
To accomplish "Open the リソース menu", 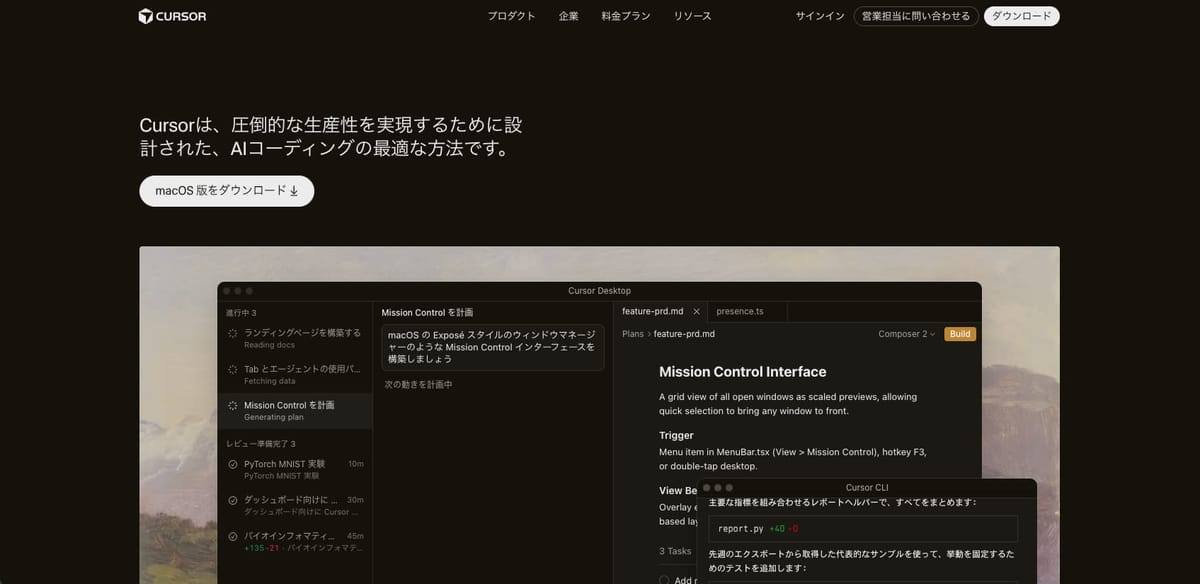I will pyautogui.click(x=692, y=16).
